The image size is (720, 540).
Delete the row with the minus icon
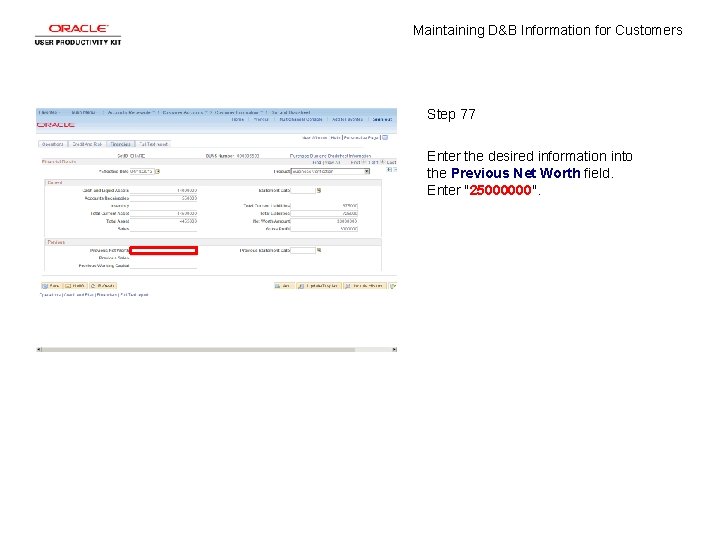395,169
